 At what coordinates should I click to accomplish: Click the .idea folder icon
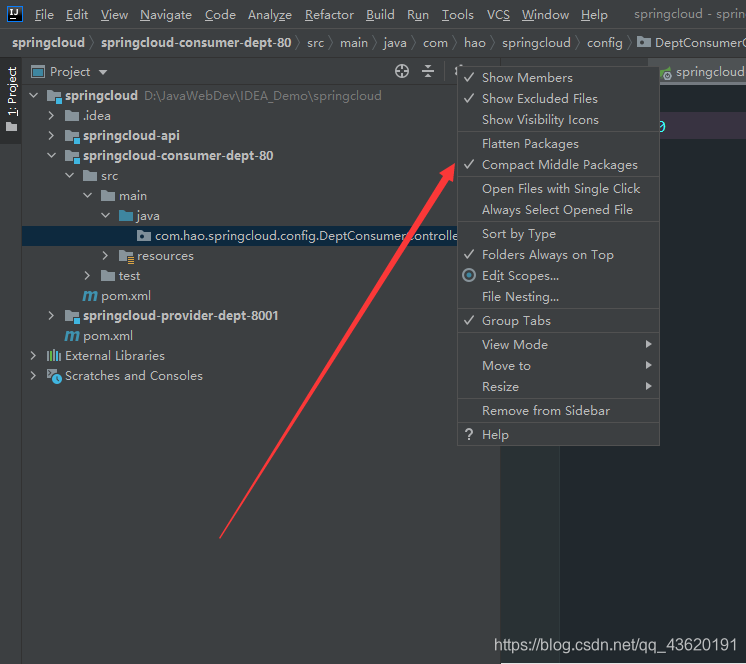[x=72, y=116]
